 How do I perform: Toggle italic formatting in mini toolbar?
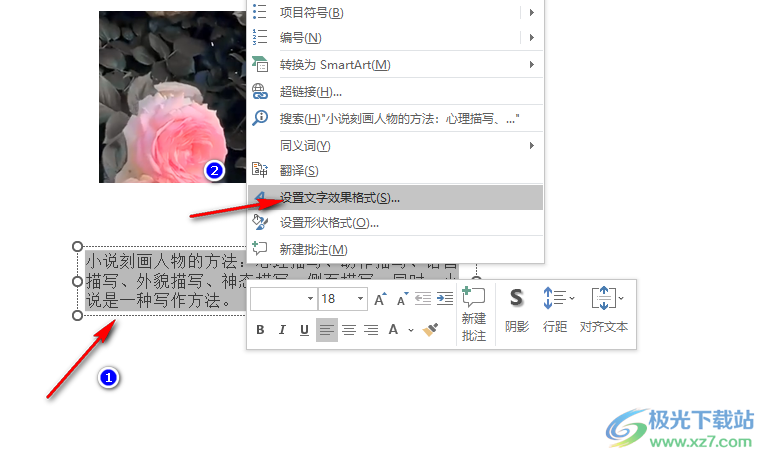(x=282, y=330)
